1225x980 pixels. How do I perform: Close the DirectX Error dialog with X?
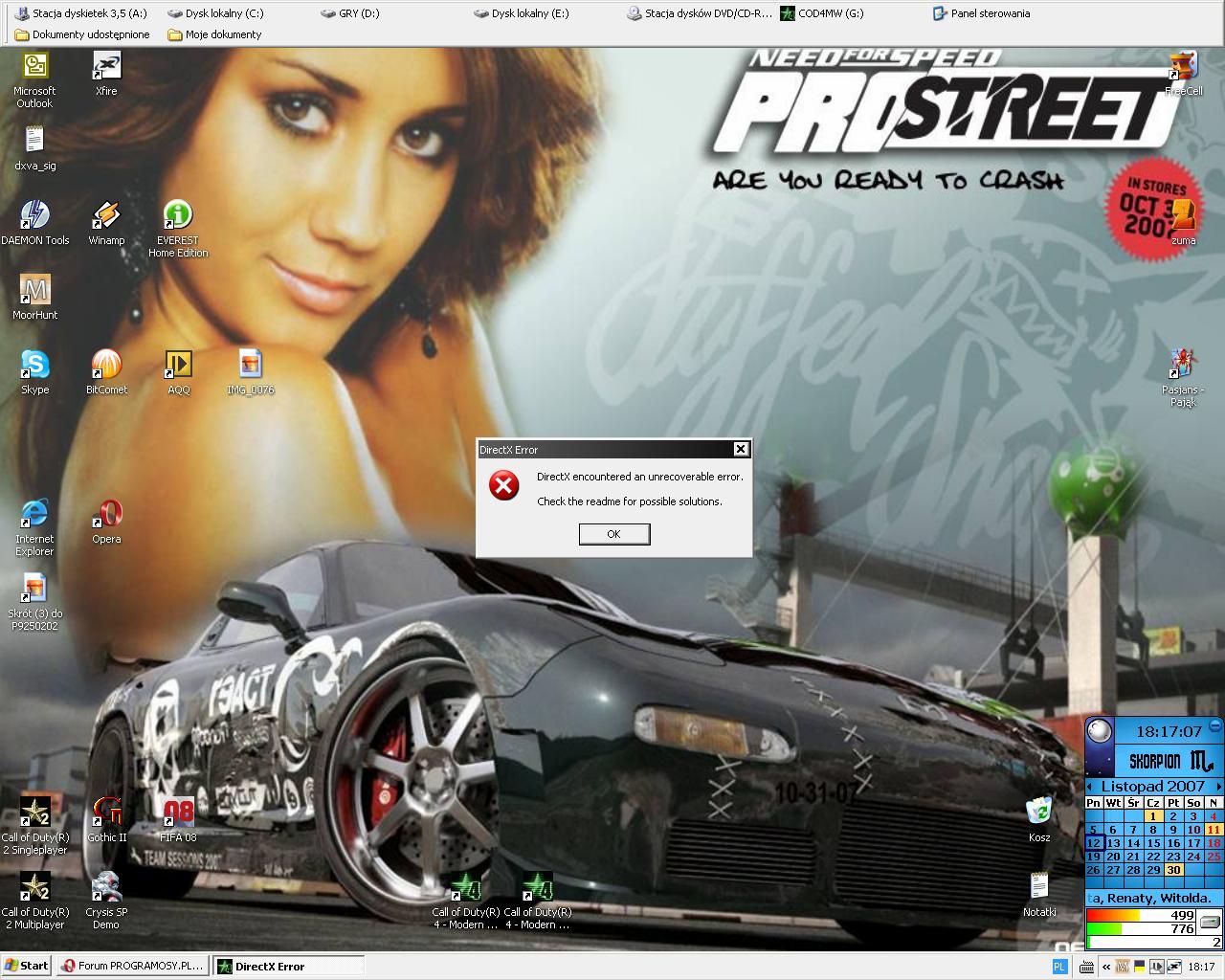coord(741,449)
